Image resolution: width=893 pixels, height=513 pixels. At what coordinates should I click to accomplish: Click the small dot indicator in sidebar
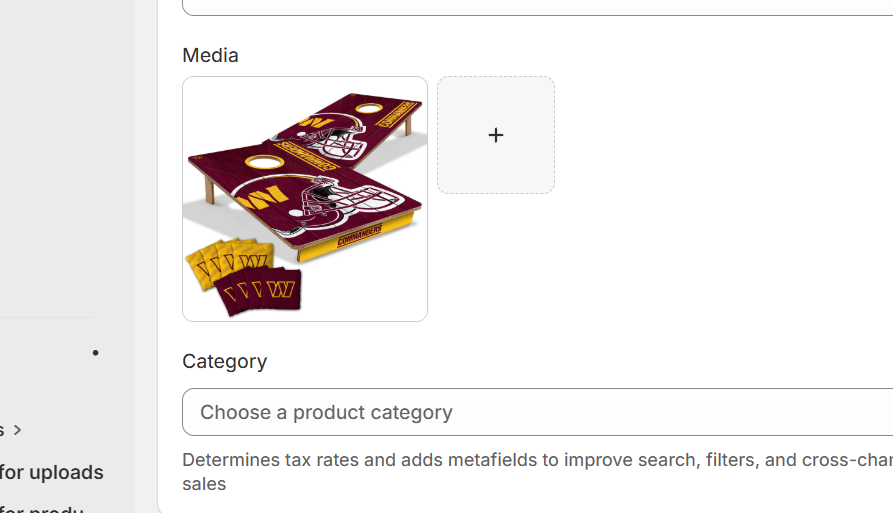coord(96,353)
